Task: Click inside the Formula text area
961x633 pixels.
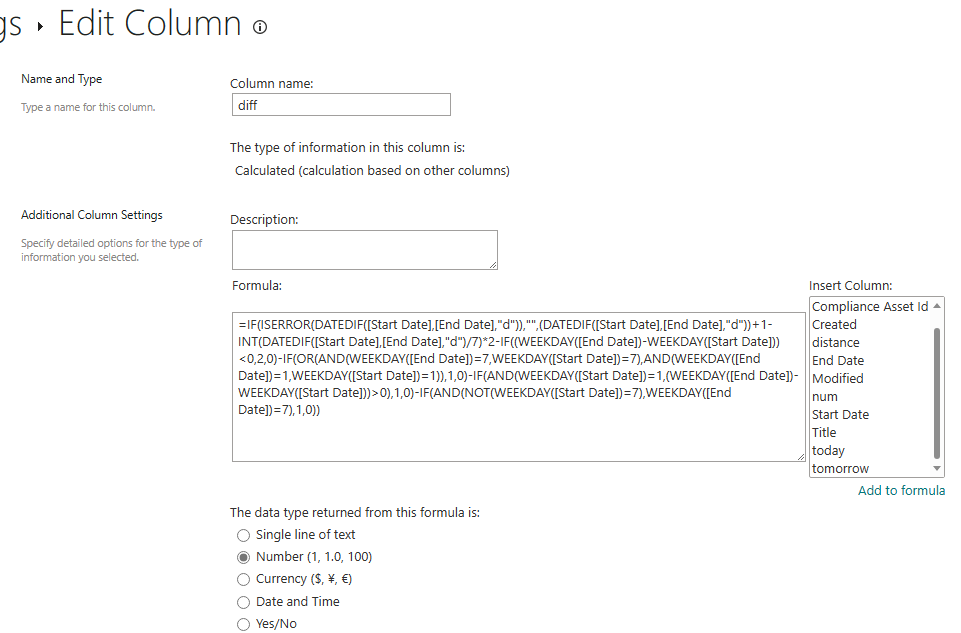Action: (518, 387)
